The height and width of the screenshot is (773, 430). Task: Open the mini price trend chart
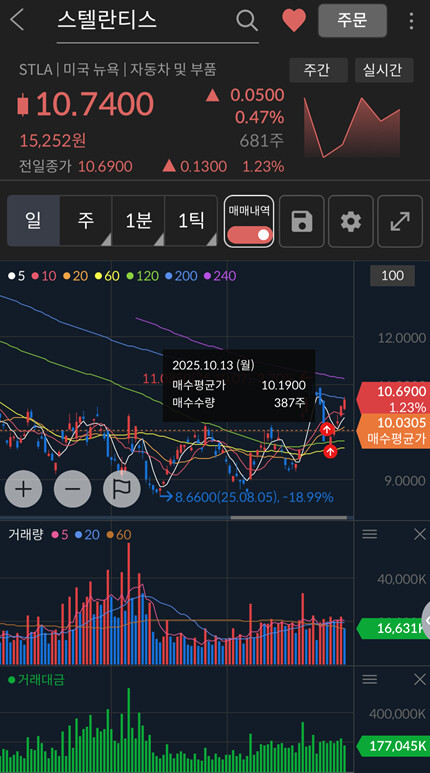[x=352, y=128]
